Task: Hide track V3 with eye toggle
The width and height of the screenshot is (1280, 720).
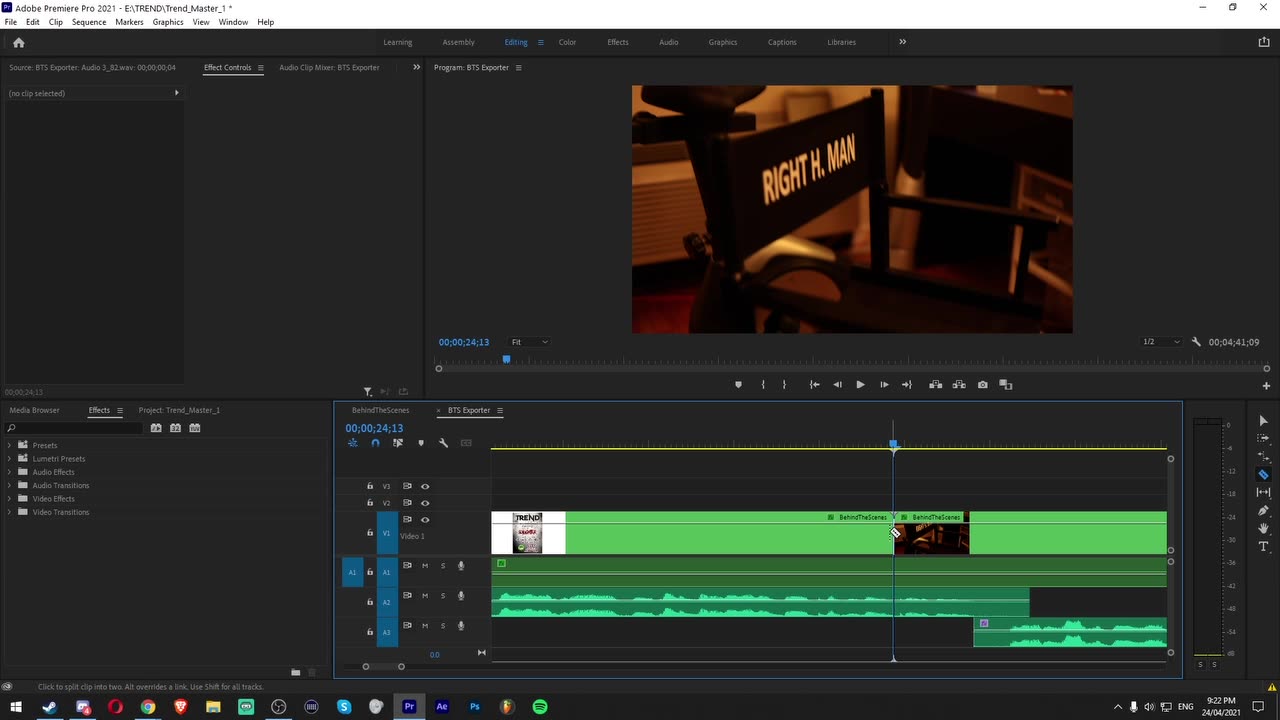Action: [x=425, y=487]
